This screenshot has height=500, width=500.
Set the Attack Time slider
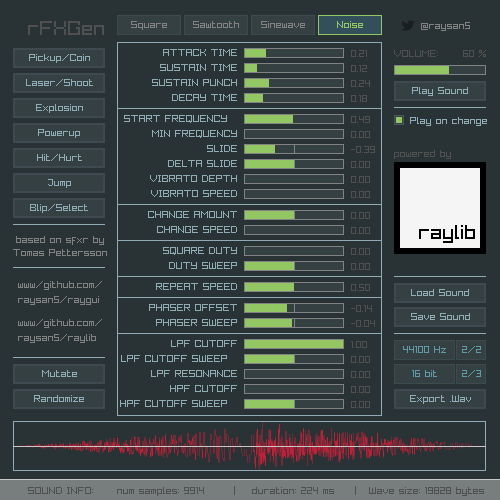click(294, 53)
